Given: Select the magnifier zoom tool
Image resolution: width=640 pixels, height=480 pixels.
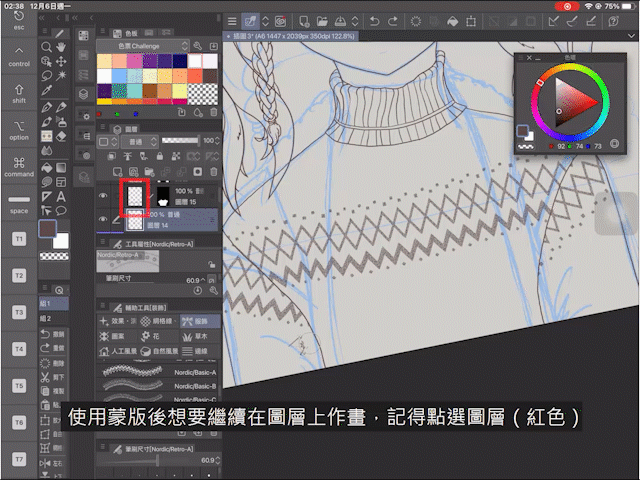Looking at the screenshot, I should (46, 46).
